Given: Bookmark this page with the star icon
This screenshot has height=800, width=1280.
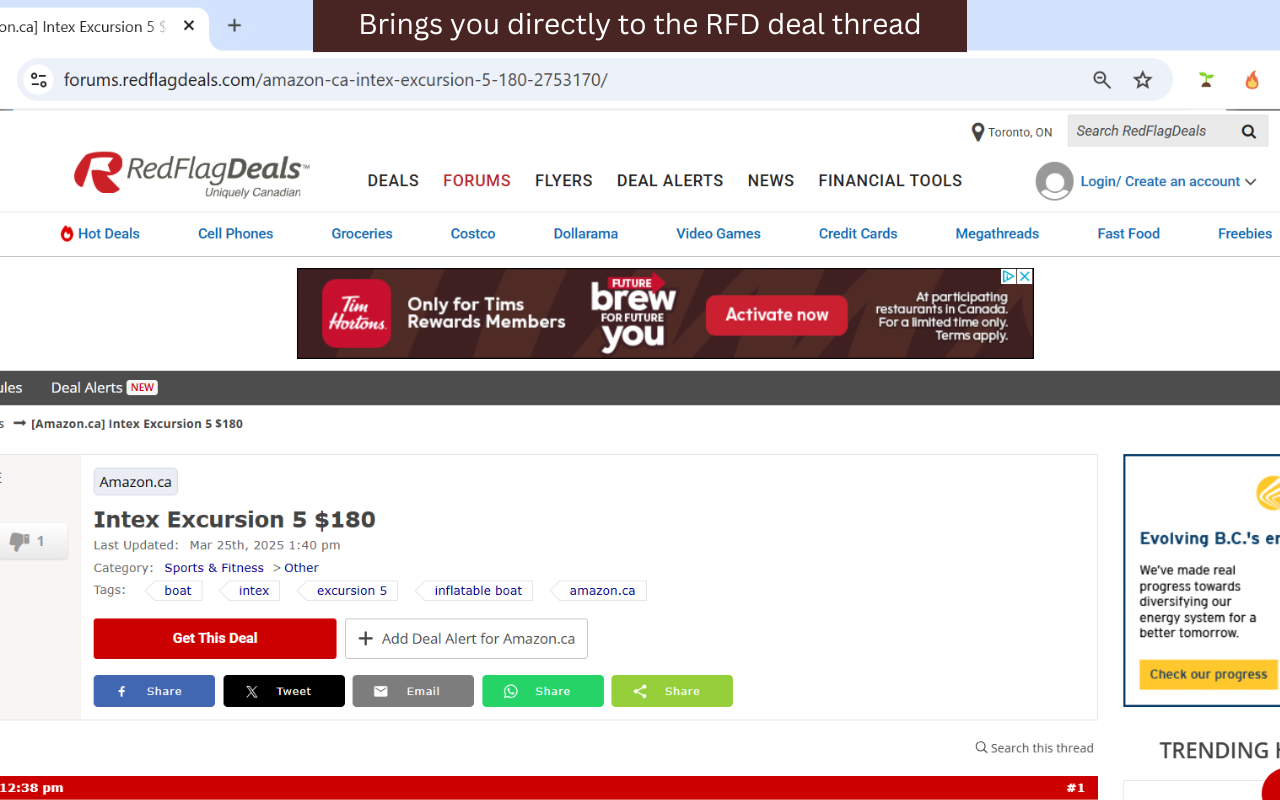Looking at the screenshot, I should tap(1143, 80).
